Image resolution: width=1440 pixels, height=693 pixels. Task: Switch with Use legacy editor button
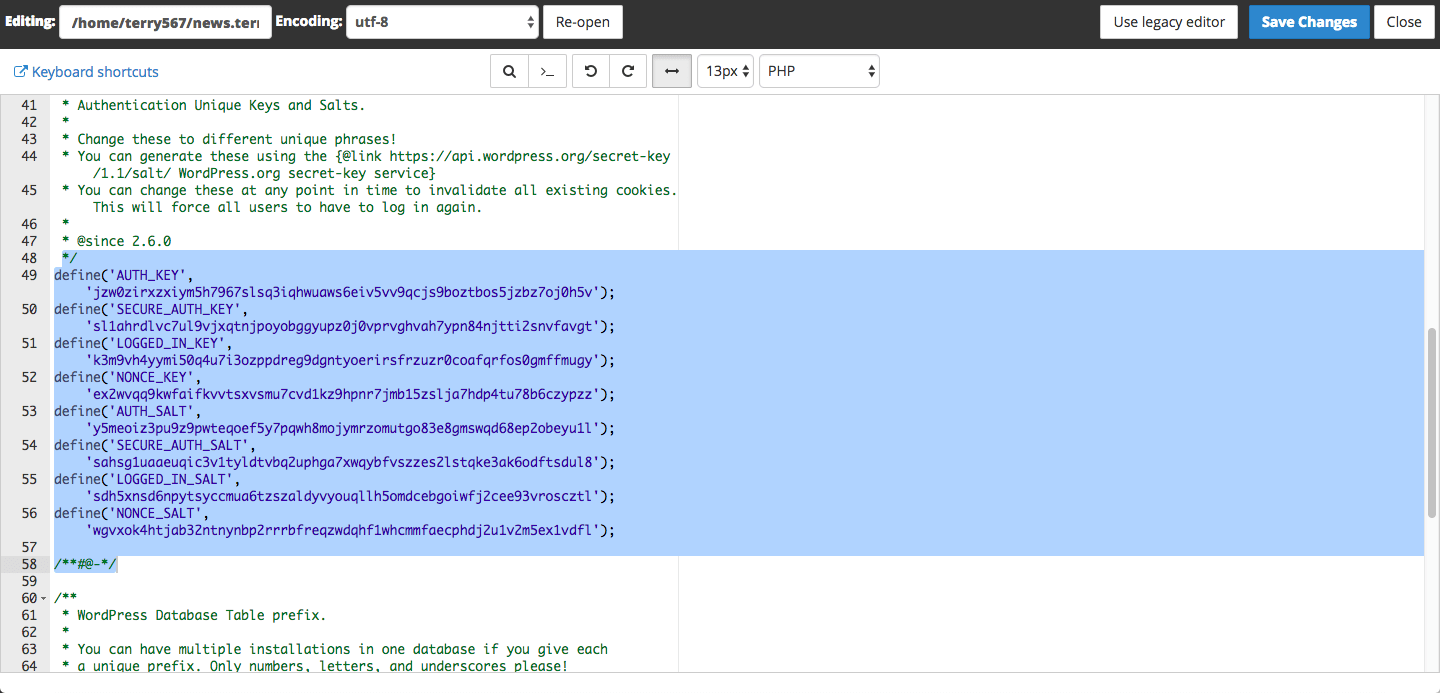pyautogui.click(x=1169, y=22)
